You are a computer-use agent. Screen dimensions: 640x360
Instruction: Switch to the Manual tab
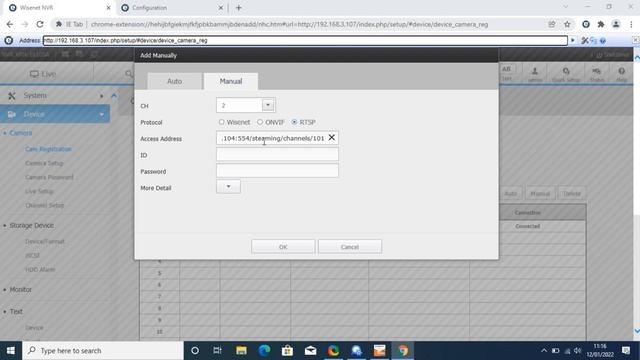tap(231, 81)
